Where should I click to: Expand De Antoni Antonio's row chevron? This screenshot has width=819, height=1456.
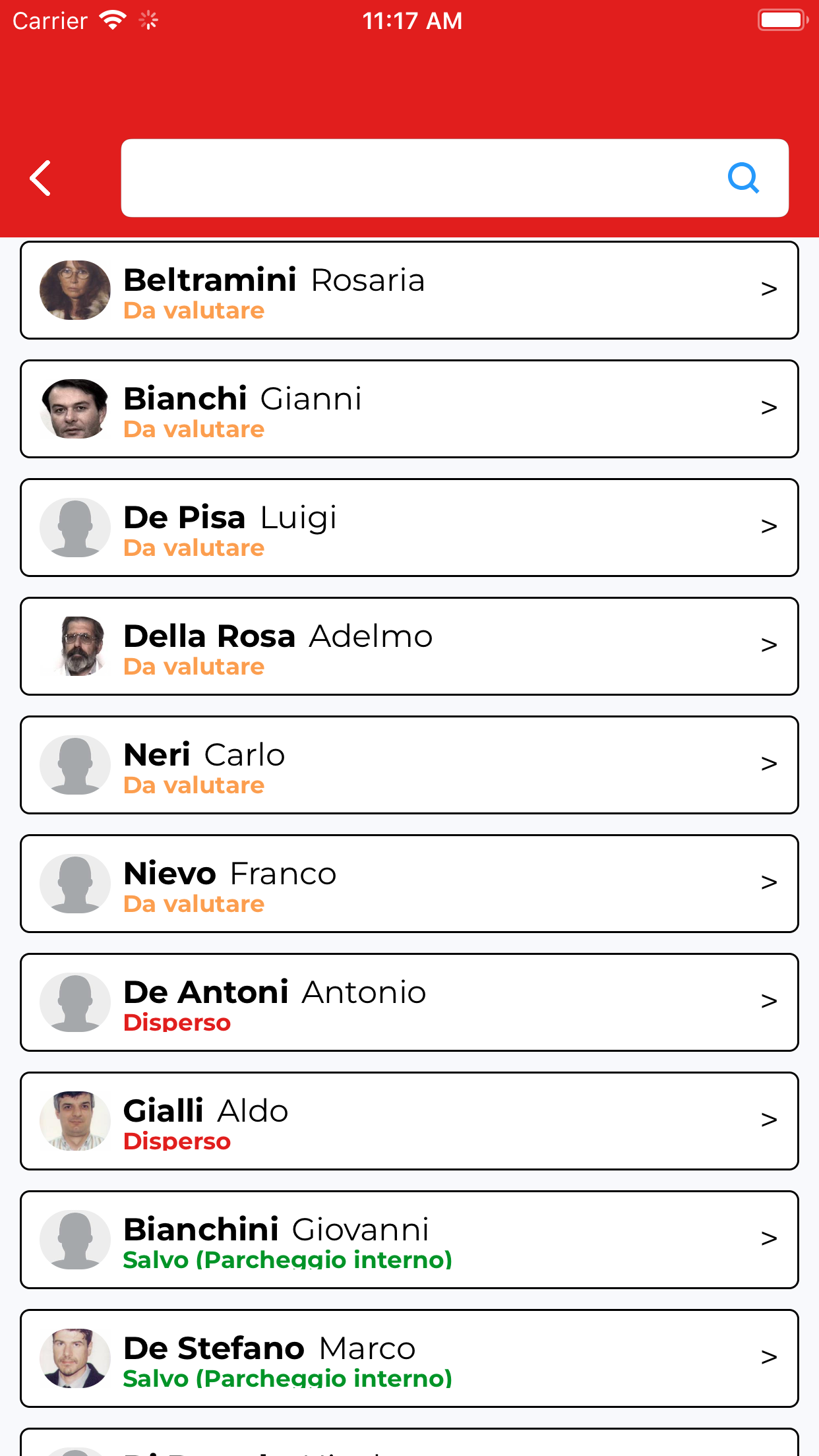tap(769, 1002)
